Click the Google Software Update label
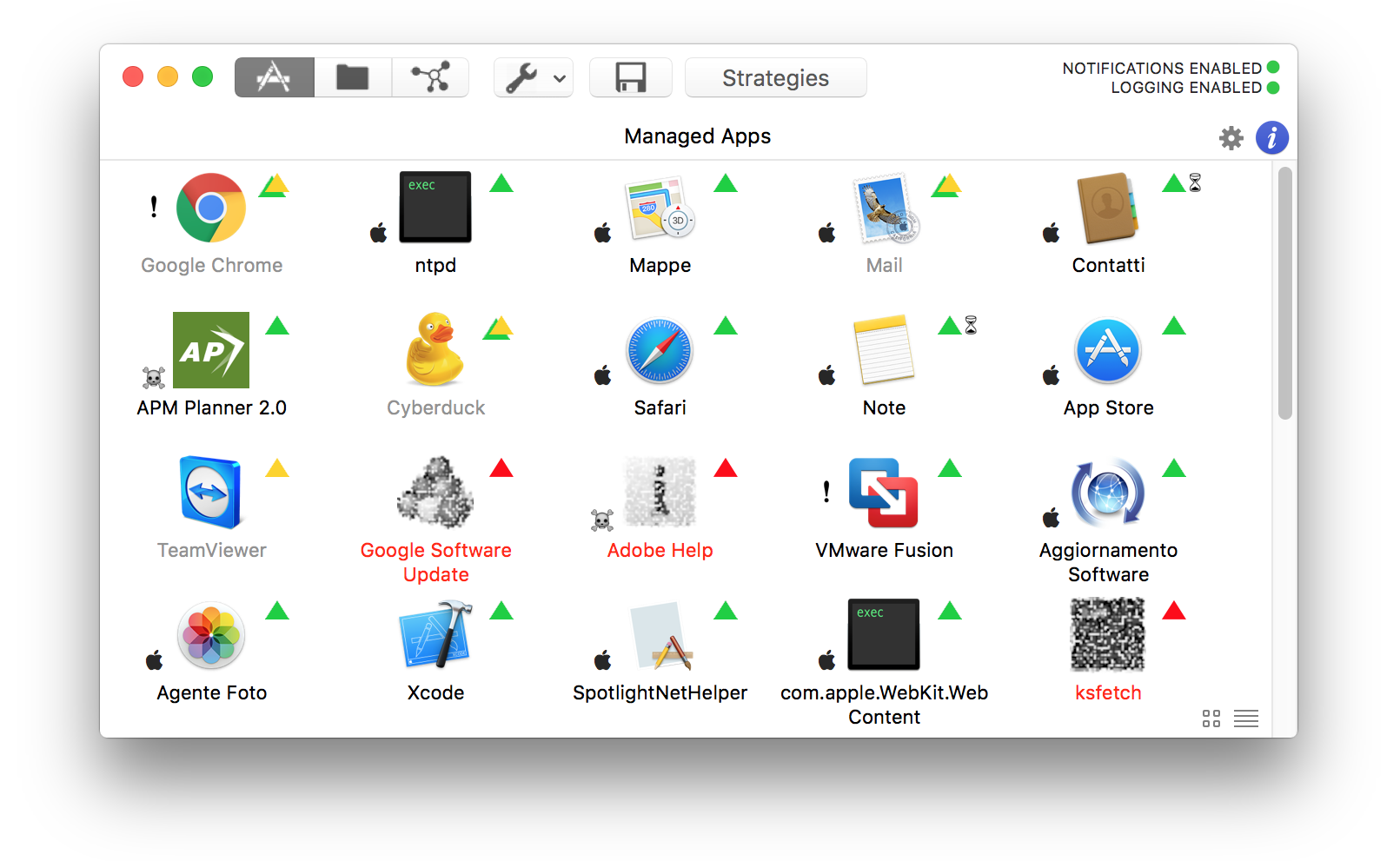The image size is (1400, 861). pyautogui.click(x=435, y=562)
